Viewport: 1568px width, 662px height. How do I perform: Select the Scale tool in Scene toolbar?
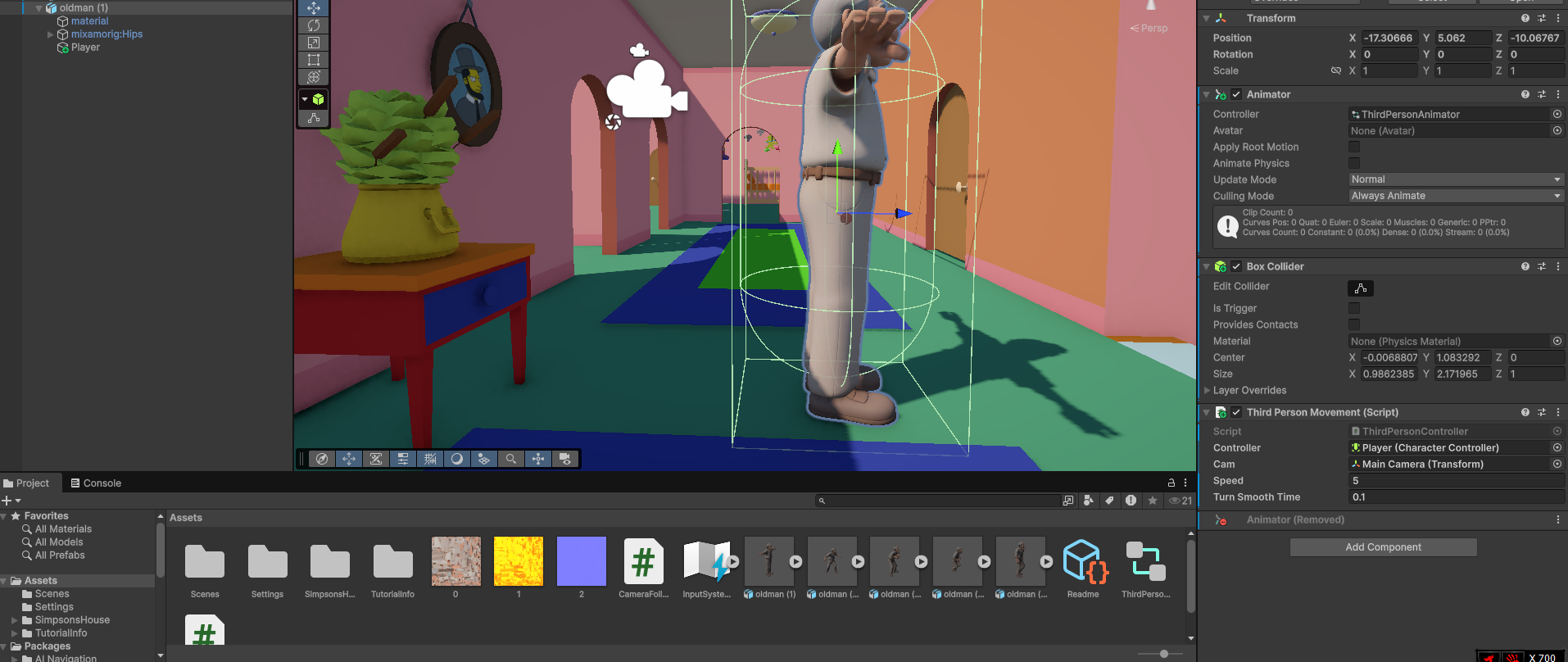click(314, 43)
